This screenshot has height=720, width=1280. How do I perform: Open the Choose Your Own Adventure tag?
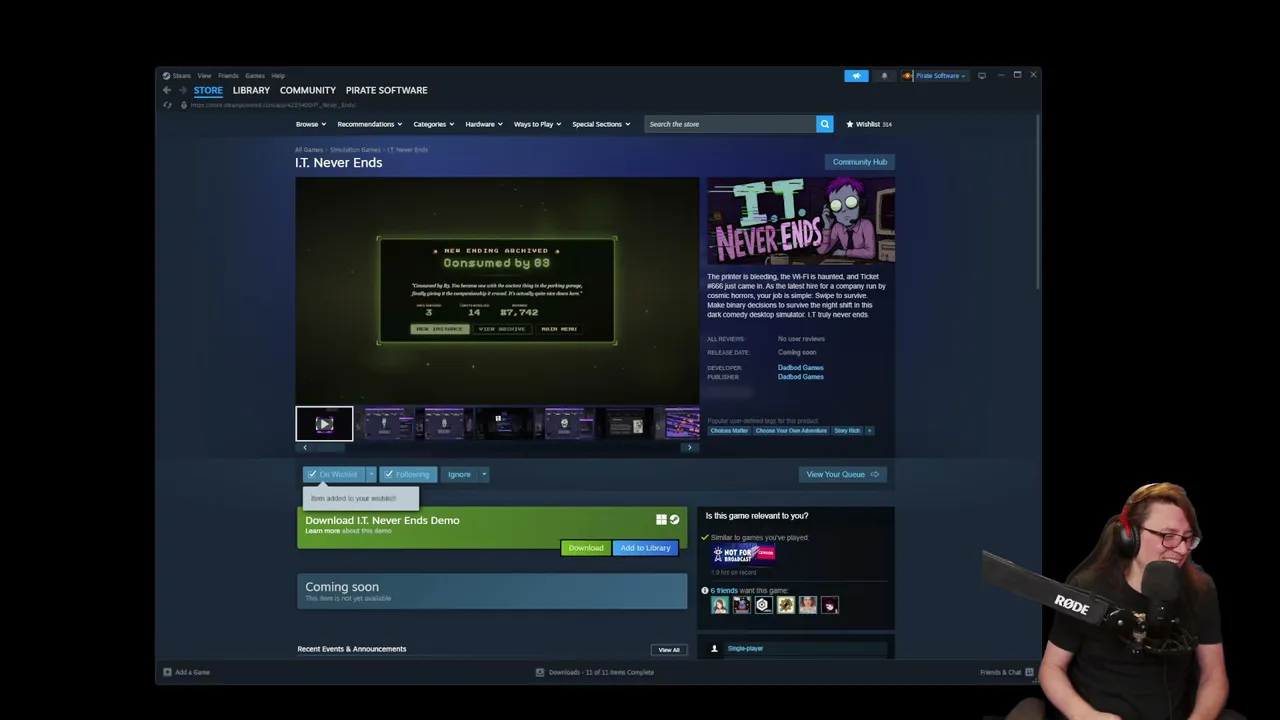791,431
